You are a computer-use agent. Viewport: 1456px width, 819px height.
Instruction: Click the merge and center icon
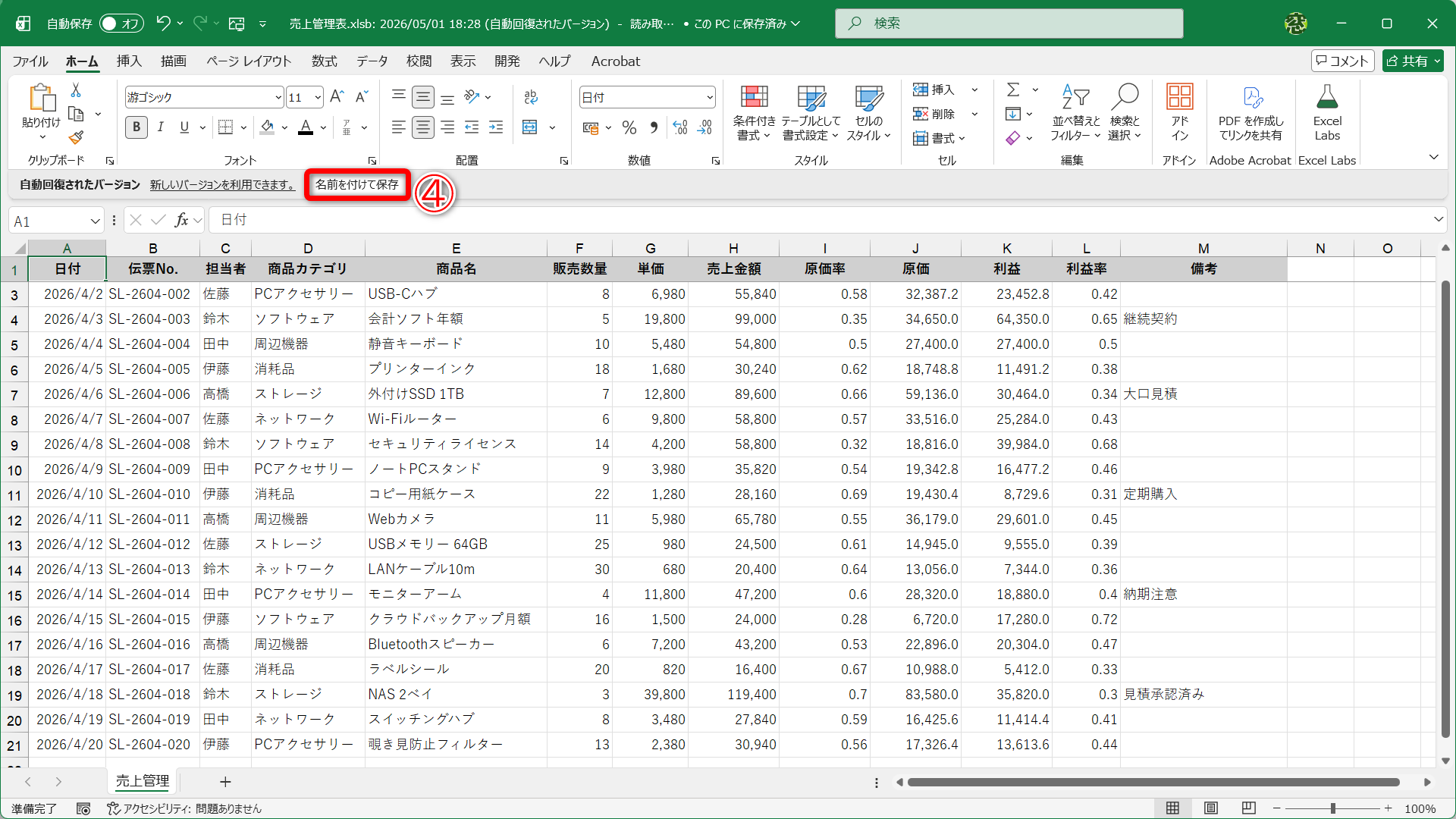click(x=530, y=127)
